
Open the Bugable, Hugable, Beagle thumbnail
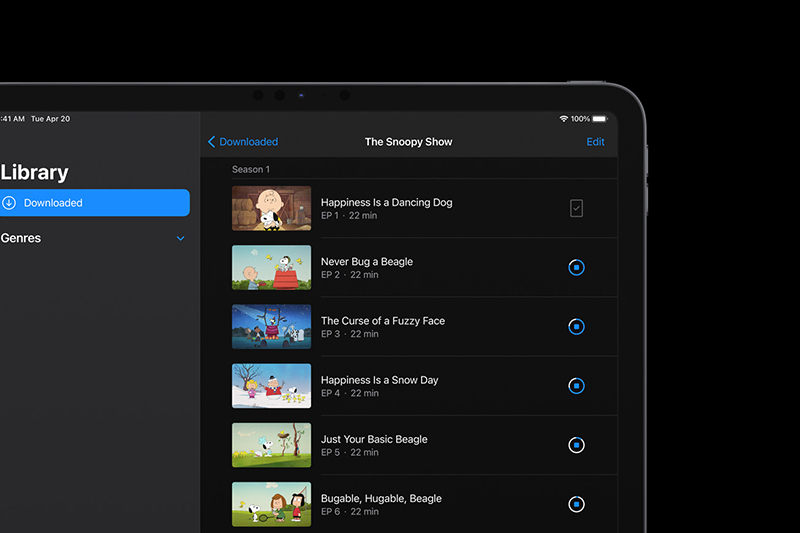[271, 504]
